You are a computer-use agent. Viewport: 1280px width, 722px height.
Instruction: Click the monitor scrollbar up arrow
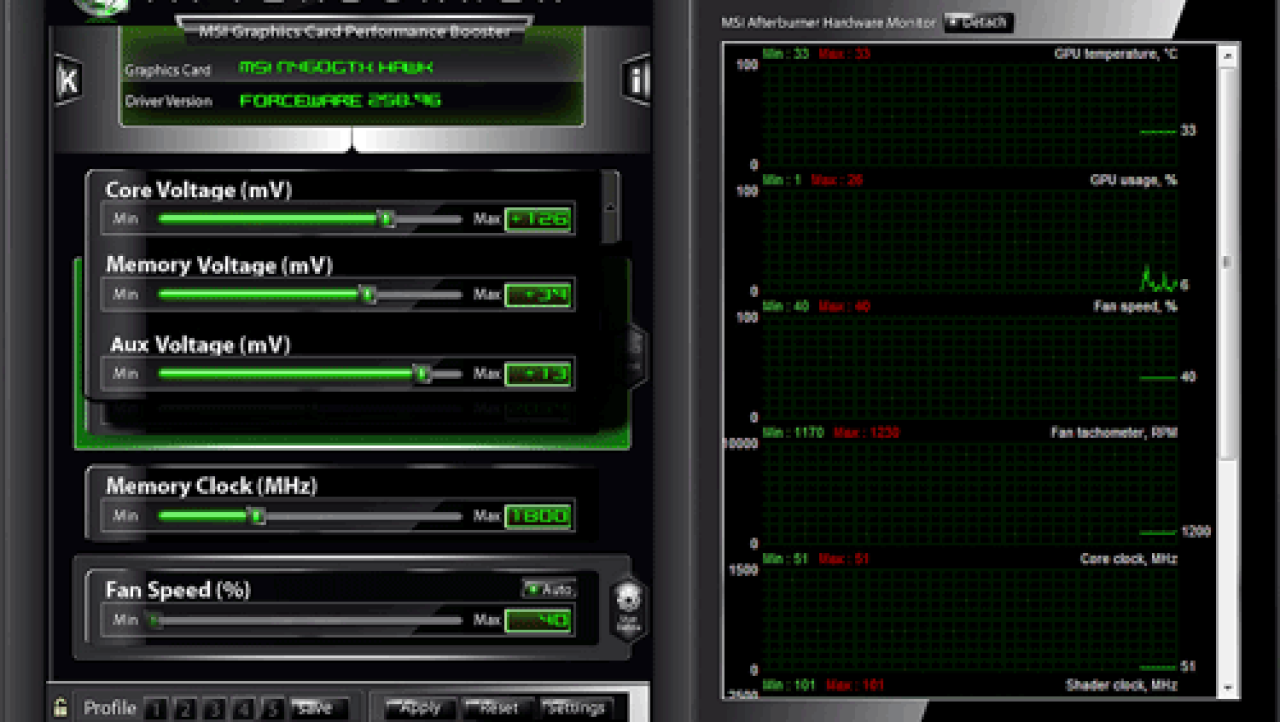(1227, 57)
